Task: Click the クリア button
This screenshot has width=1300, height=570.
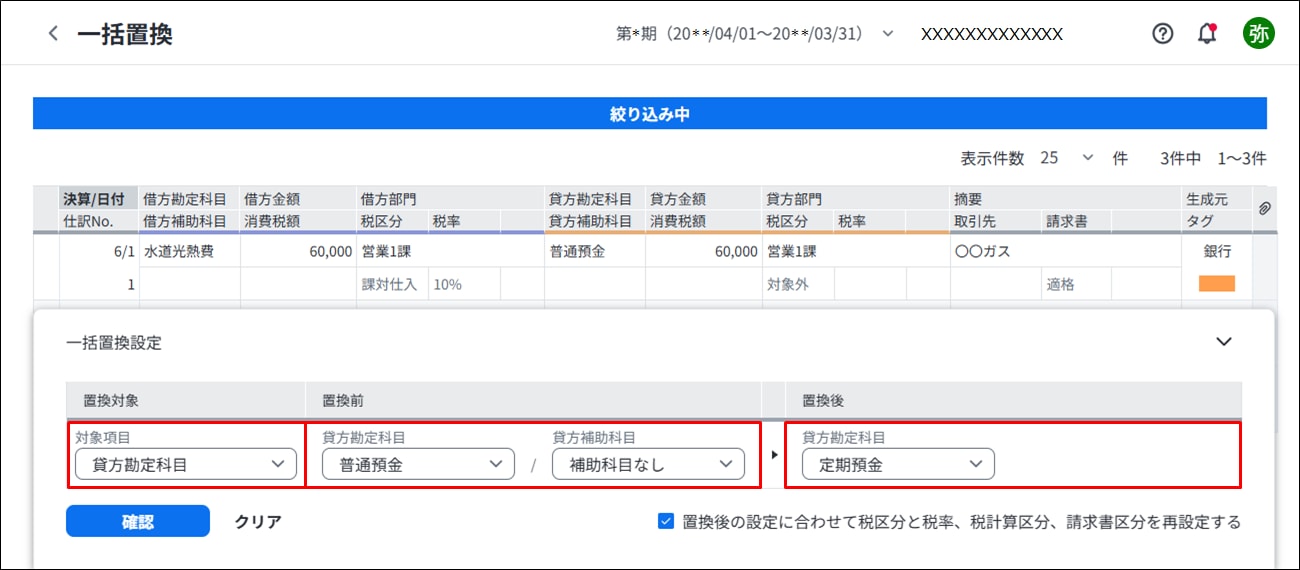Action: coord(258,521)
